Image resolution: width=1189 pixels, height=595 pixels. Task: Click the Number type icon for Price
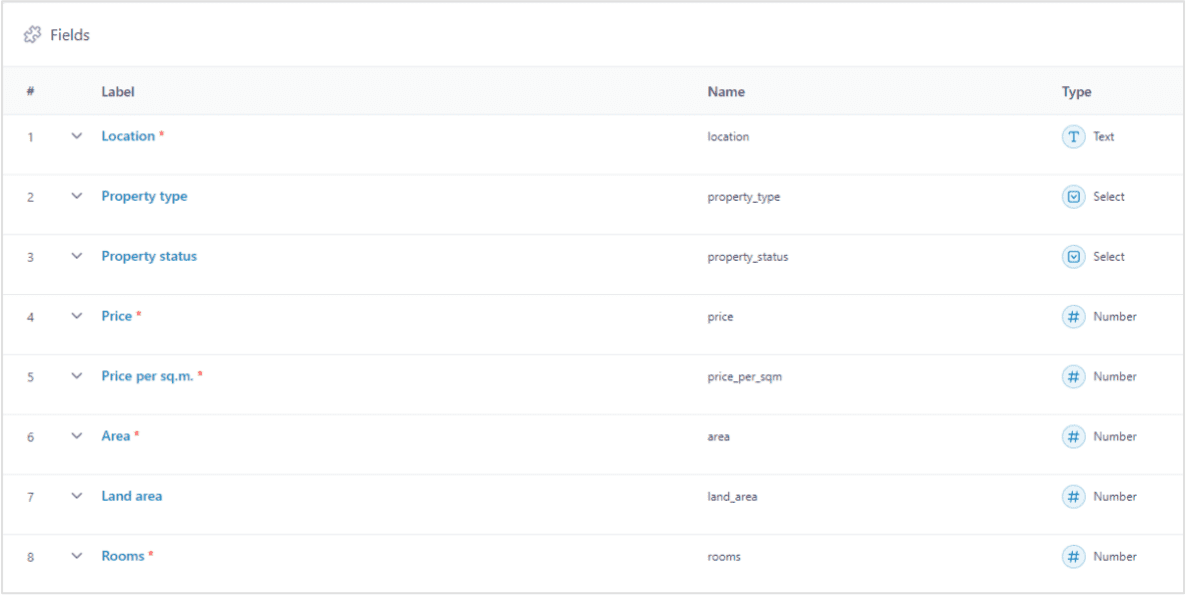(x=1073, y=317)
